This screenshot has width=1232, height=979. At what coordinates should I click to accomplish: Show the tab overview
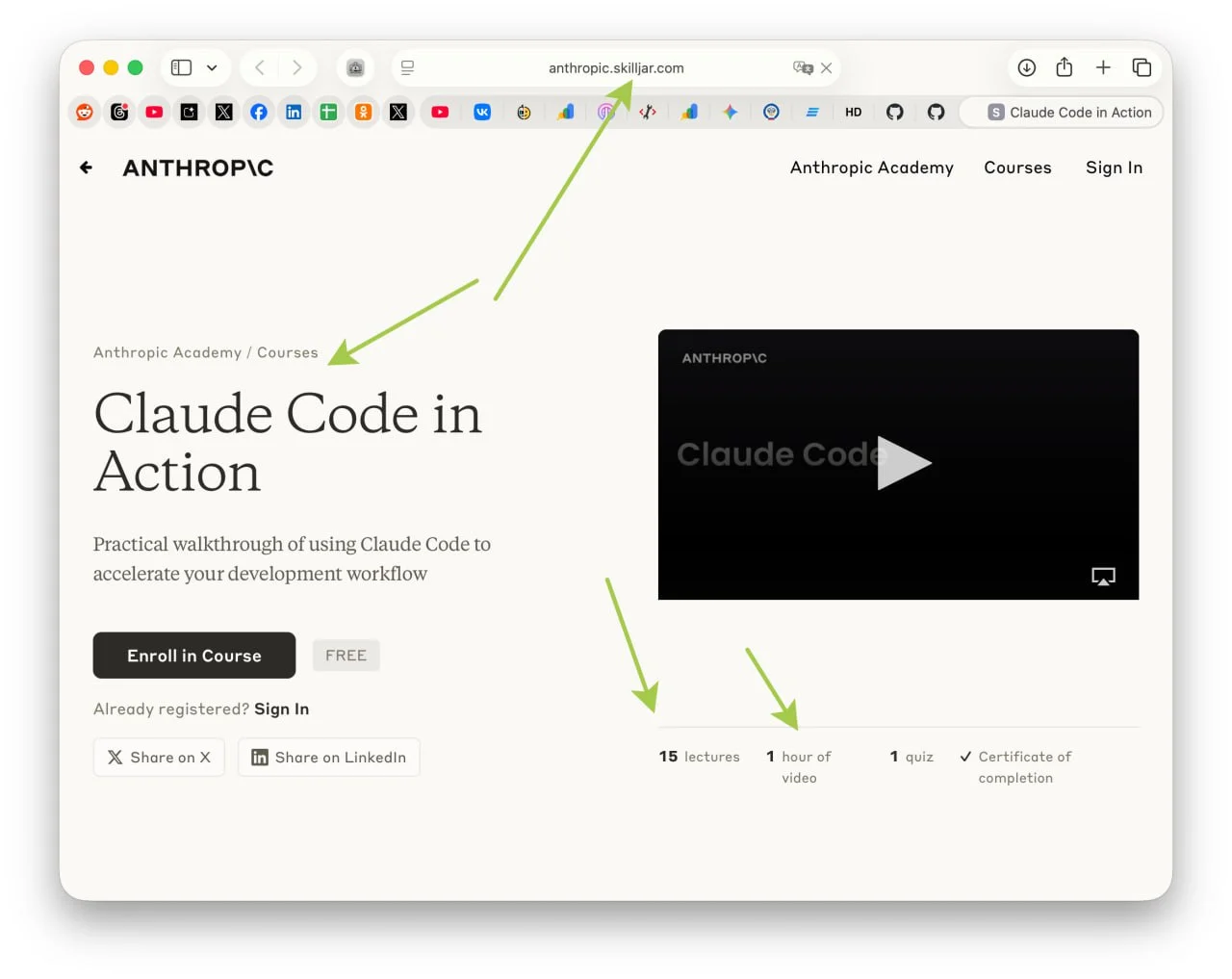click(x=1142, y=67)
